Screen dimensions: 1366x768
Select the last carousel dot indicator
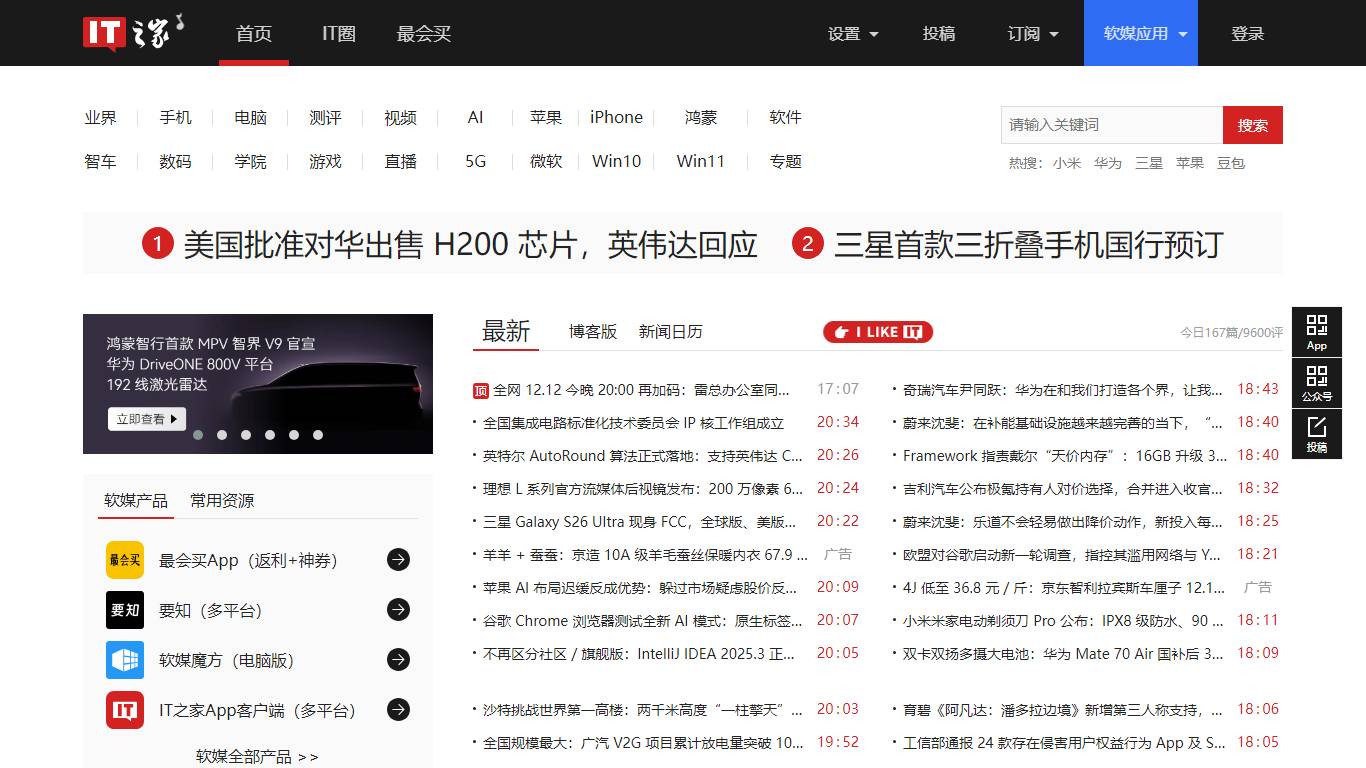coord(318,435)
